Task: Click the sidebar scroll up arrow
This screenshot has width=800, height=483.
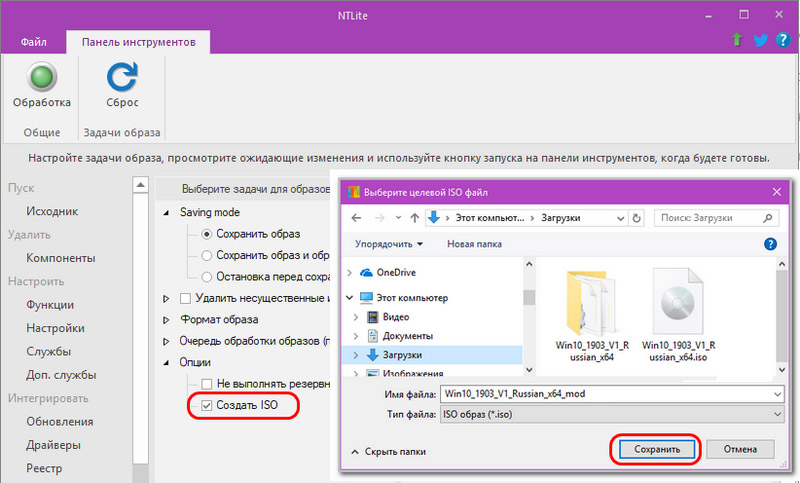Action: [x=140, y=185]
